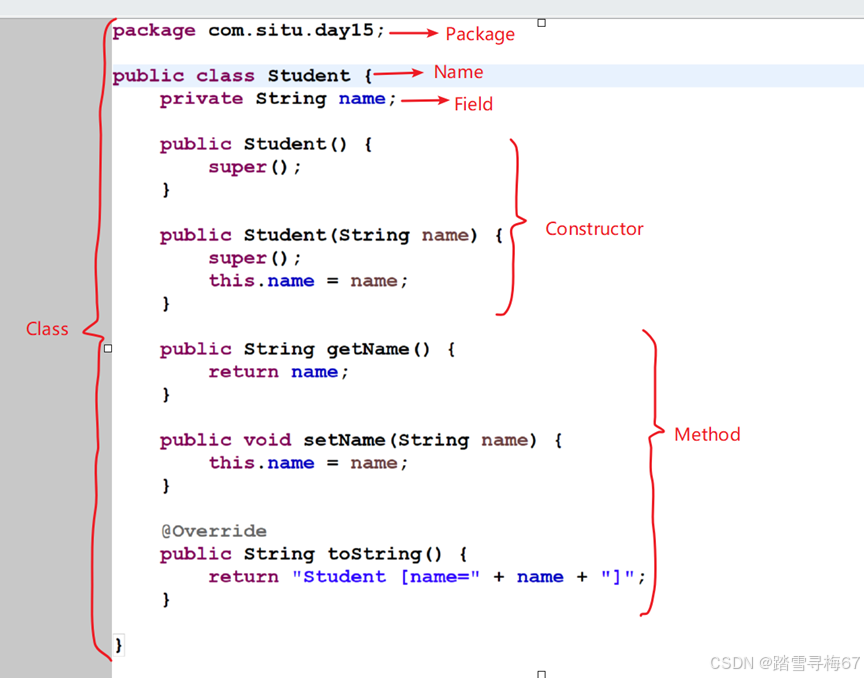Click the no-argument public Student() constructor header
Image resolution: width=864 pixels, height=678 pixels.
(266, 144)
